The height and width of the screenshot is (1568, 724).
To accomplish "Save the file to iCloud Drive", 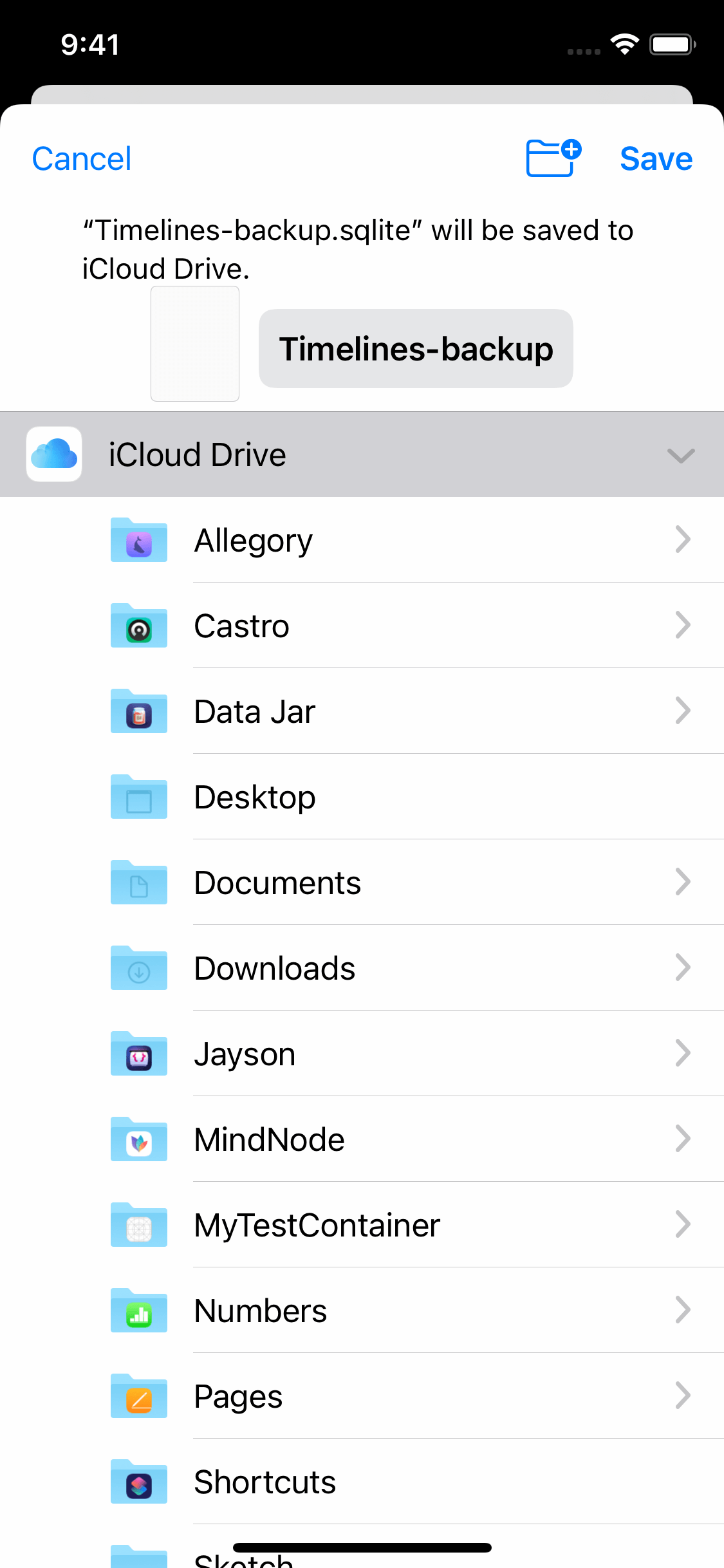I will click(656, 159).
